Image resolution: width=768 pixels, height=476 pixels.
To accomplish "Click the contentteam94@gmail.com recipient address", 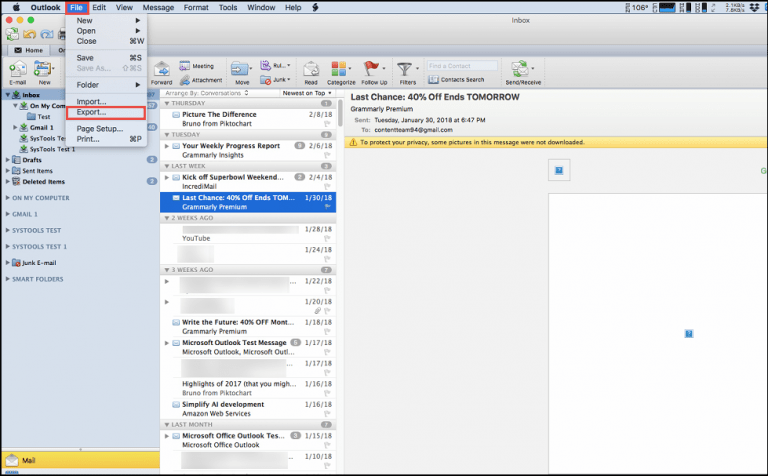I will [x=413, y=130].
